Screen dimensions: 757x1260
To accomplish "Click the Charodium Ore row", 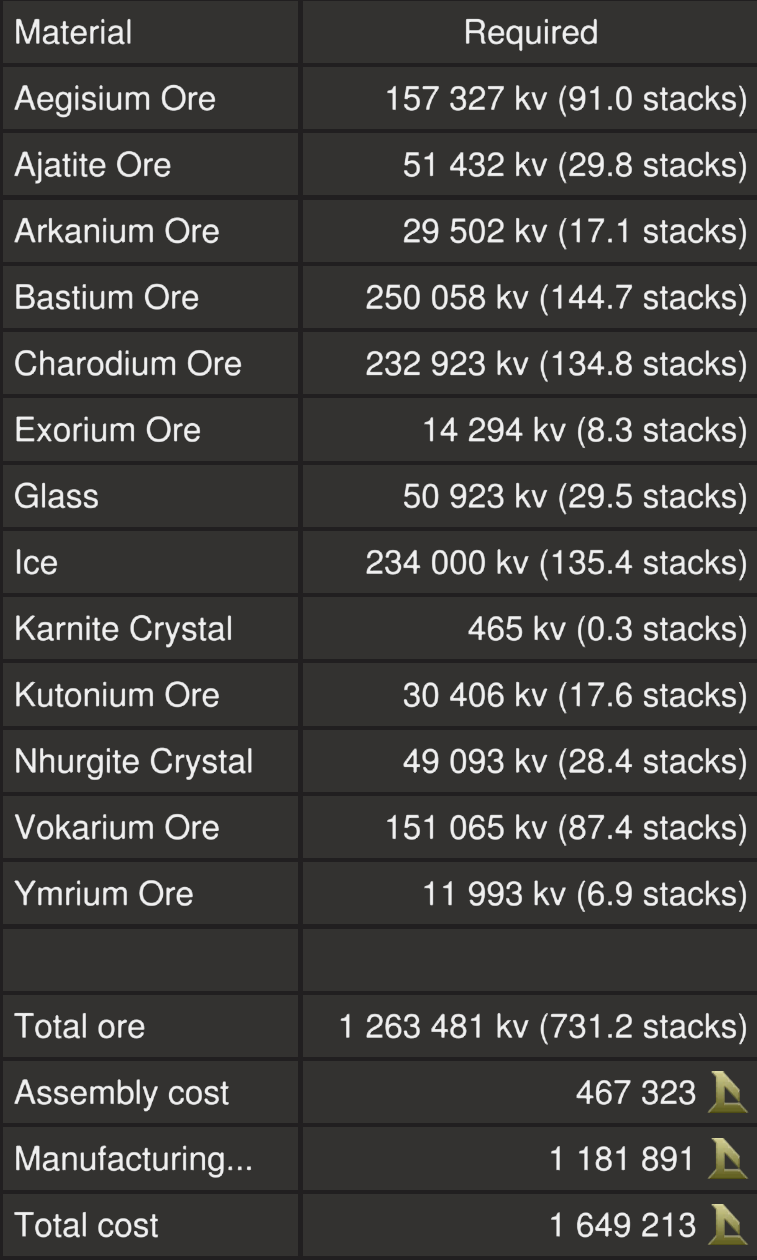I will coord(128,363).
